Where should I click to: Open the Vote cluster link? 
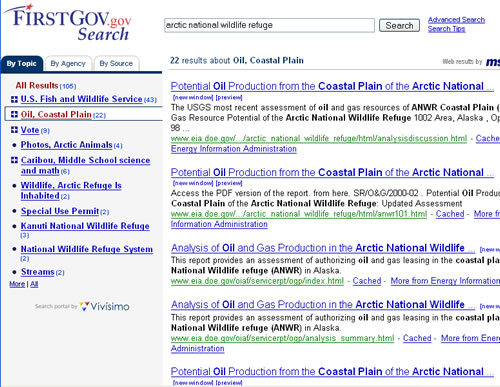(30, 130)
